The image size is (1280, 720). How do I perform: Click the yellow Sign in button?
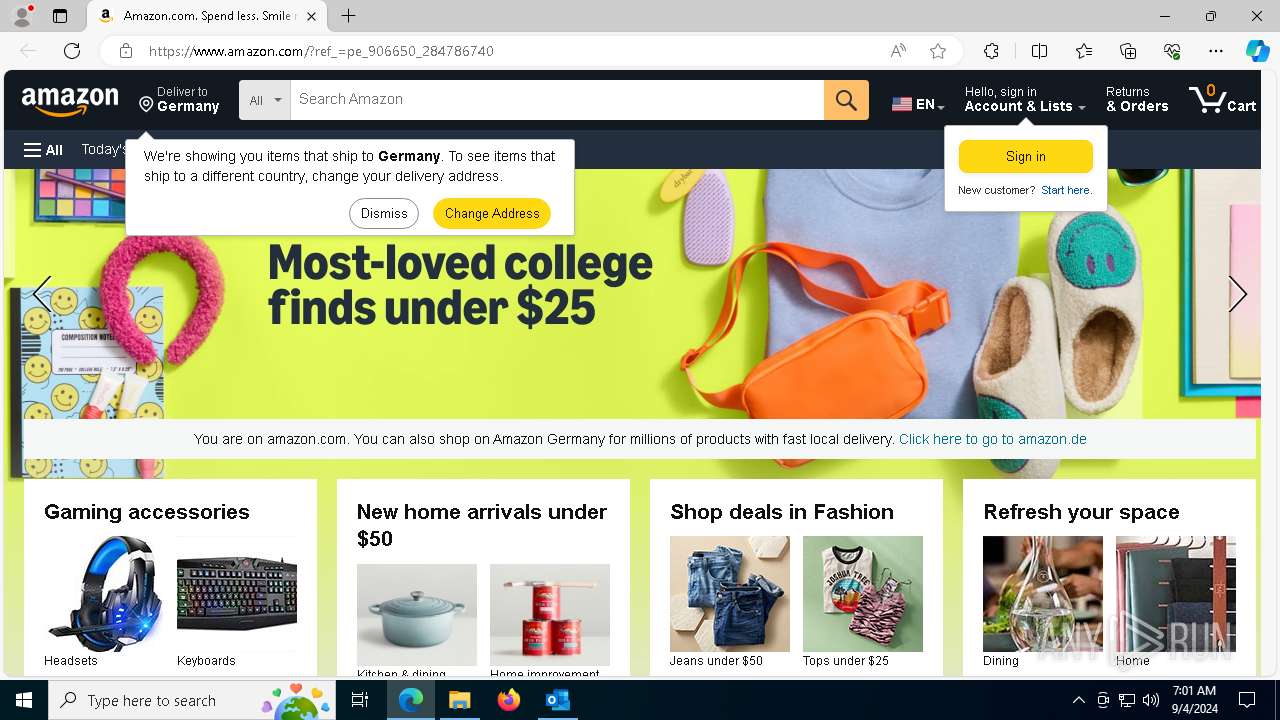(x=1026, y=157)
